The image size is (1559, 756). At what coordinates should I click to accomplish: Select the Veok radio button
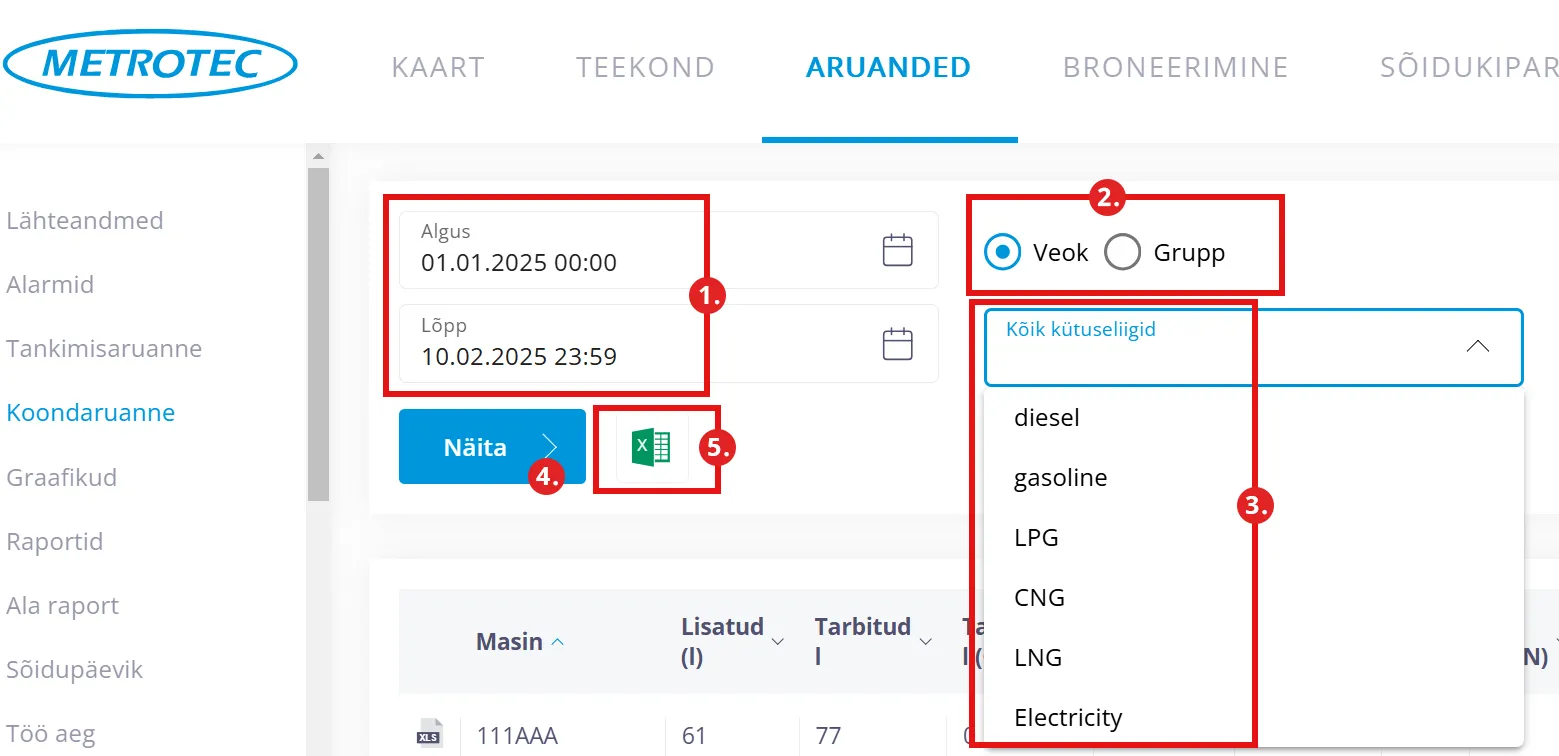pyautogui.click(x=1002, y=253)
